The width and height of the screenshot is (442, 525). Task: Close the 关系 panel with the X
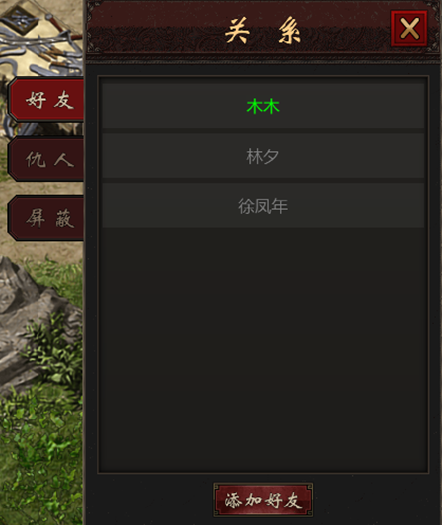[x=409, y=28]
